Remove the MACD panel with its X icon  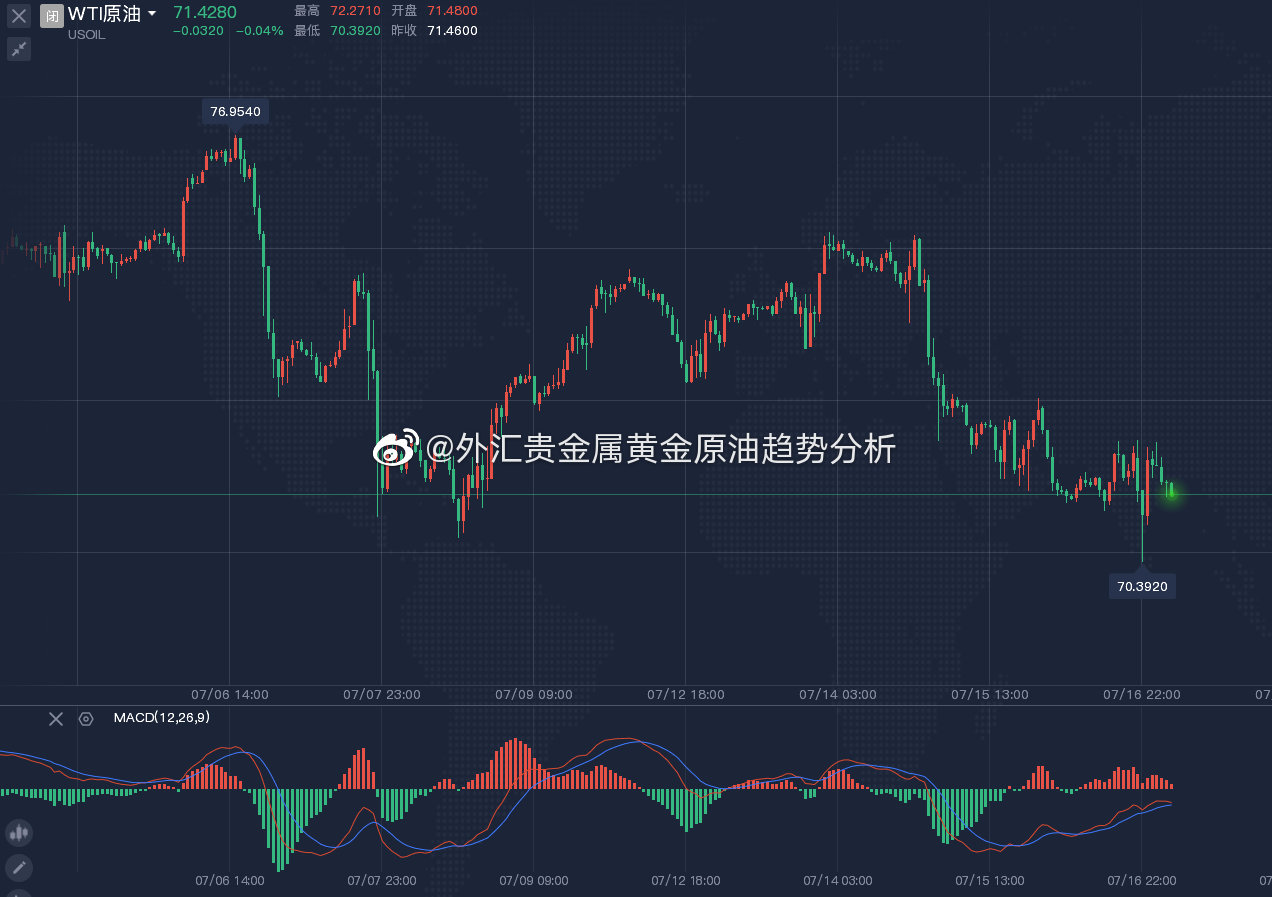[x=55, y=718]
